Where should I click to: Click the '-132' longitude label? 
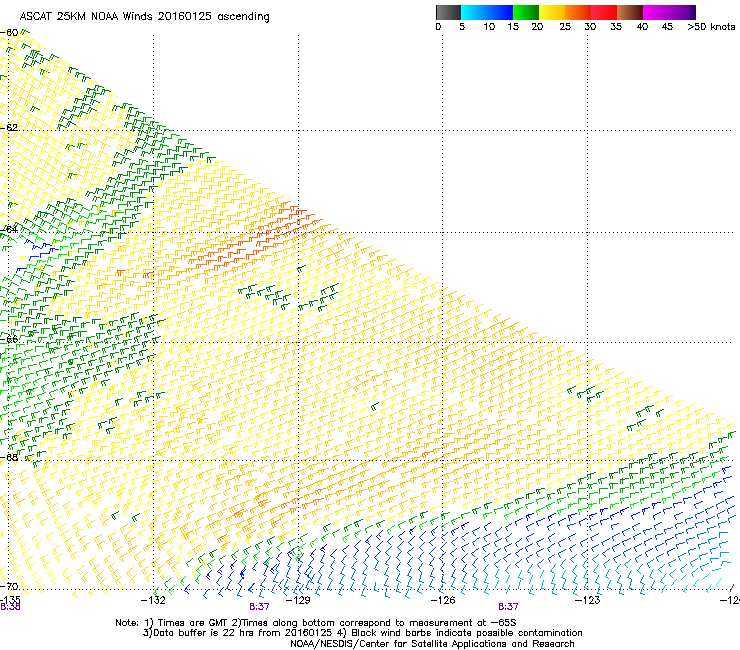[x=153, y=600]
